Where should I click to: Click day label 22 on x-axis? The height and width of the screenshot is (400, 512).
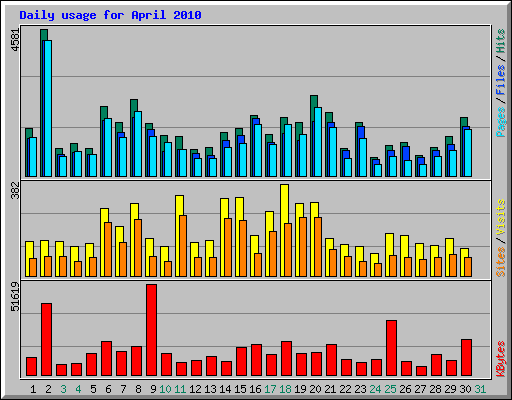(345, 389)
